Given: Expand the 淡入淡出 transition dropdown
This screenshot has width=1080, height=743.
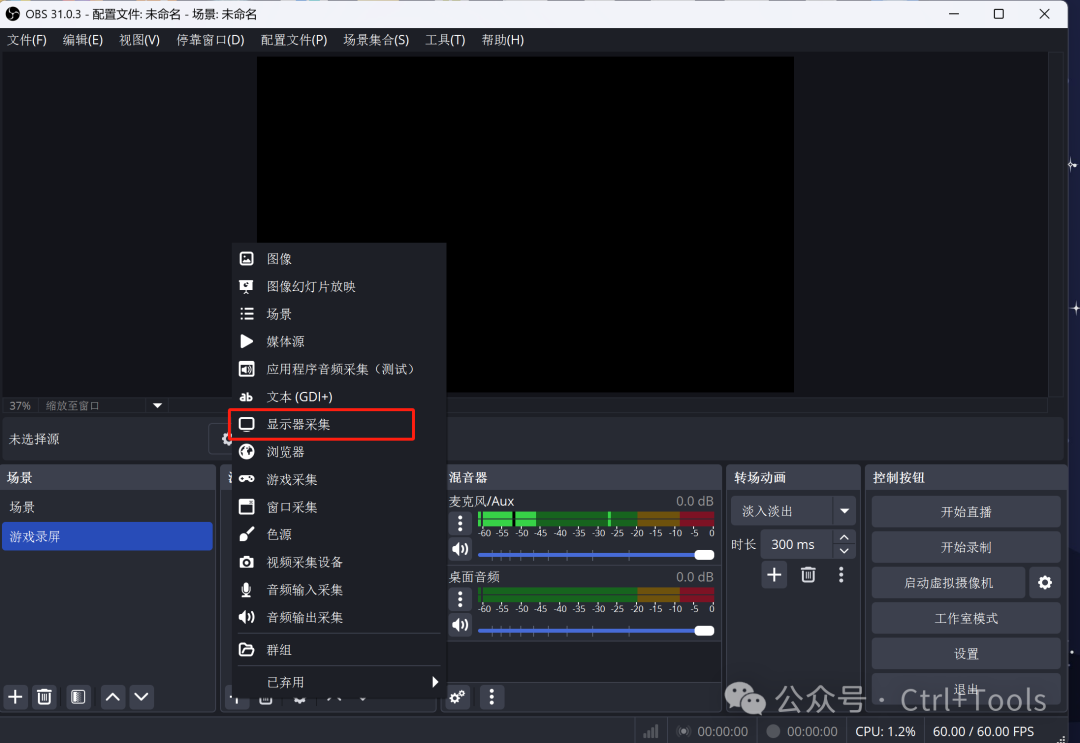Looking at the screenshot, I should (845, 511).
